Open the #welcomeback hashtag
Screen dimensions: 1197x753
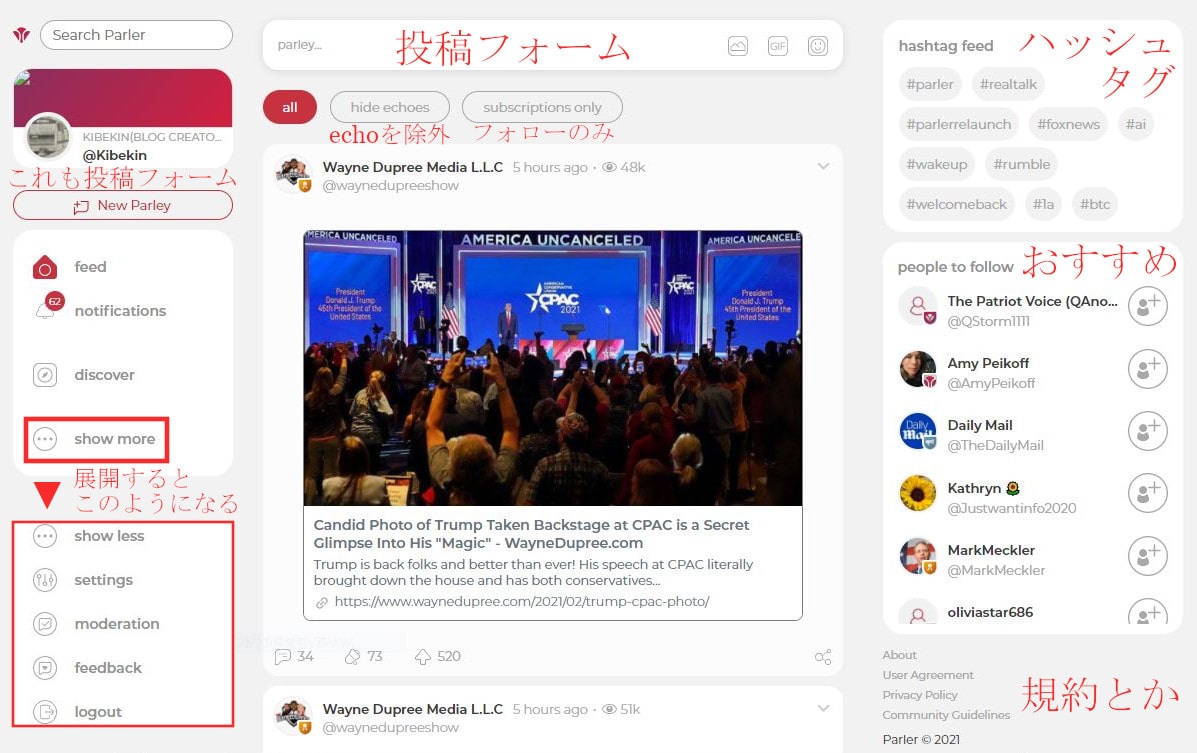point(957,205)
